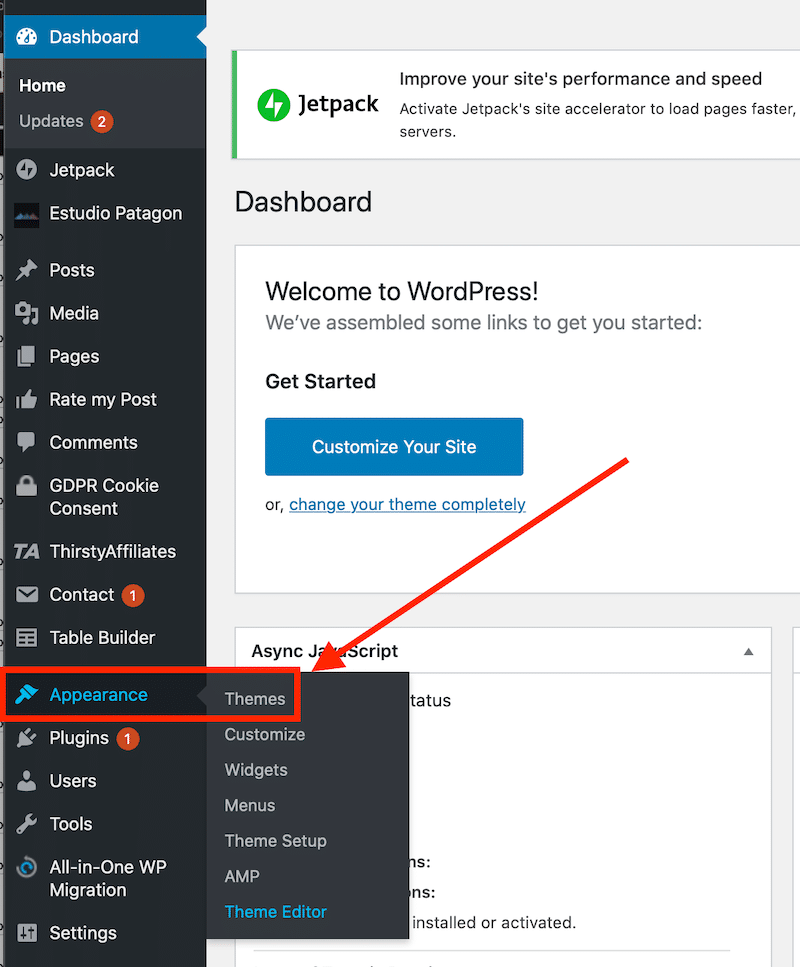The width and height of the screenshot is (800, 967).
Task: Select Customize in Appearance flyout
Action: [x=265, y=735]
